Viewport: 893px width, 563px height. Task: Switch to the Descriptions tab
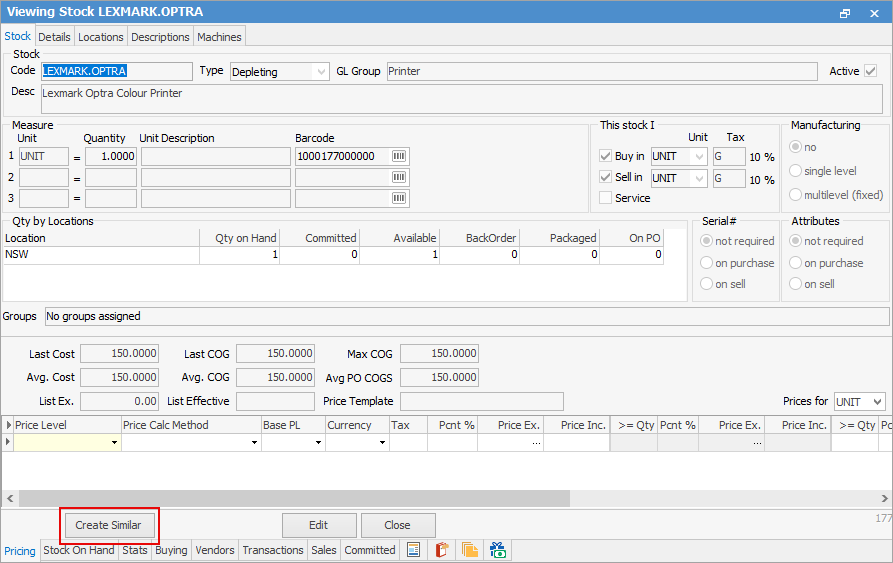pos(160,37)
